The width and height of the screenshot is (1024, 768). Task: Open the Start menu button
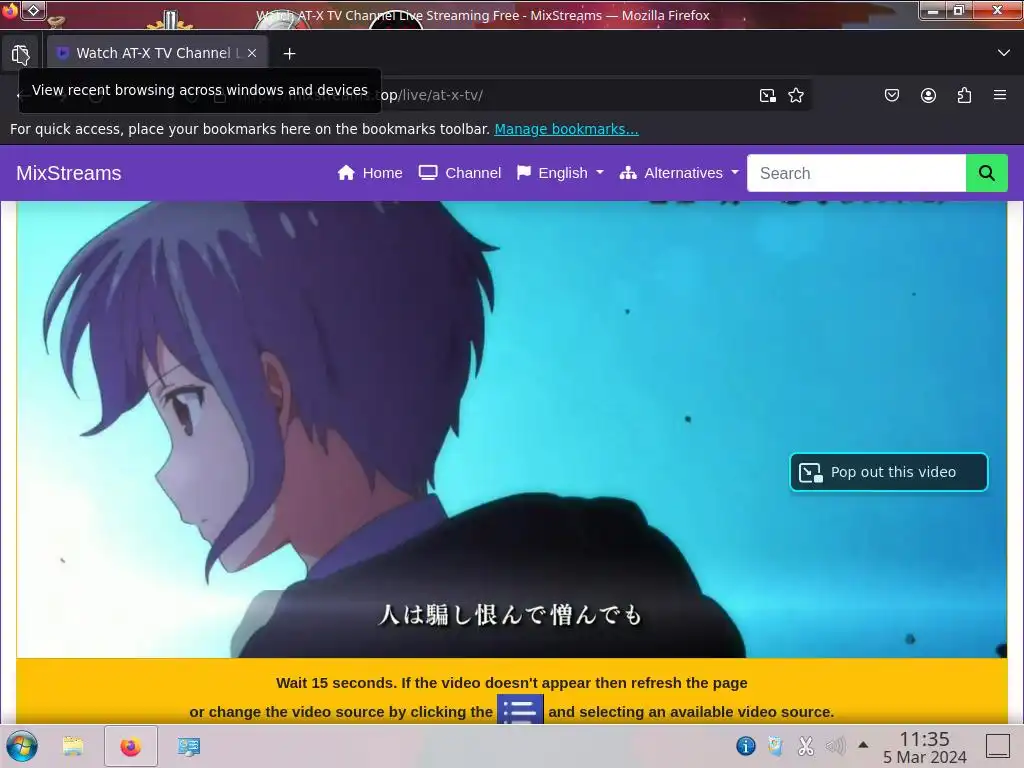pos(22,746)
